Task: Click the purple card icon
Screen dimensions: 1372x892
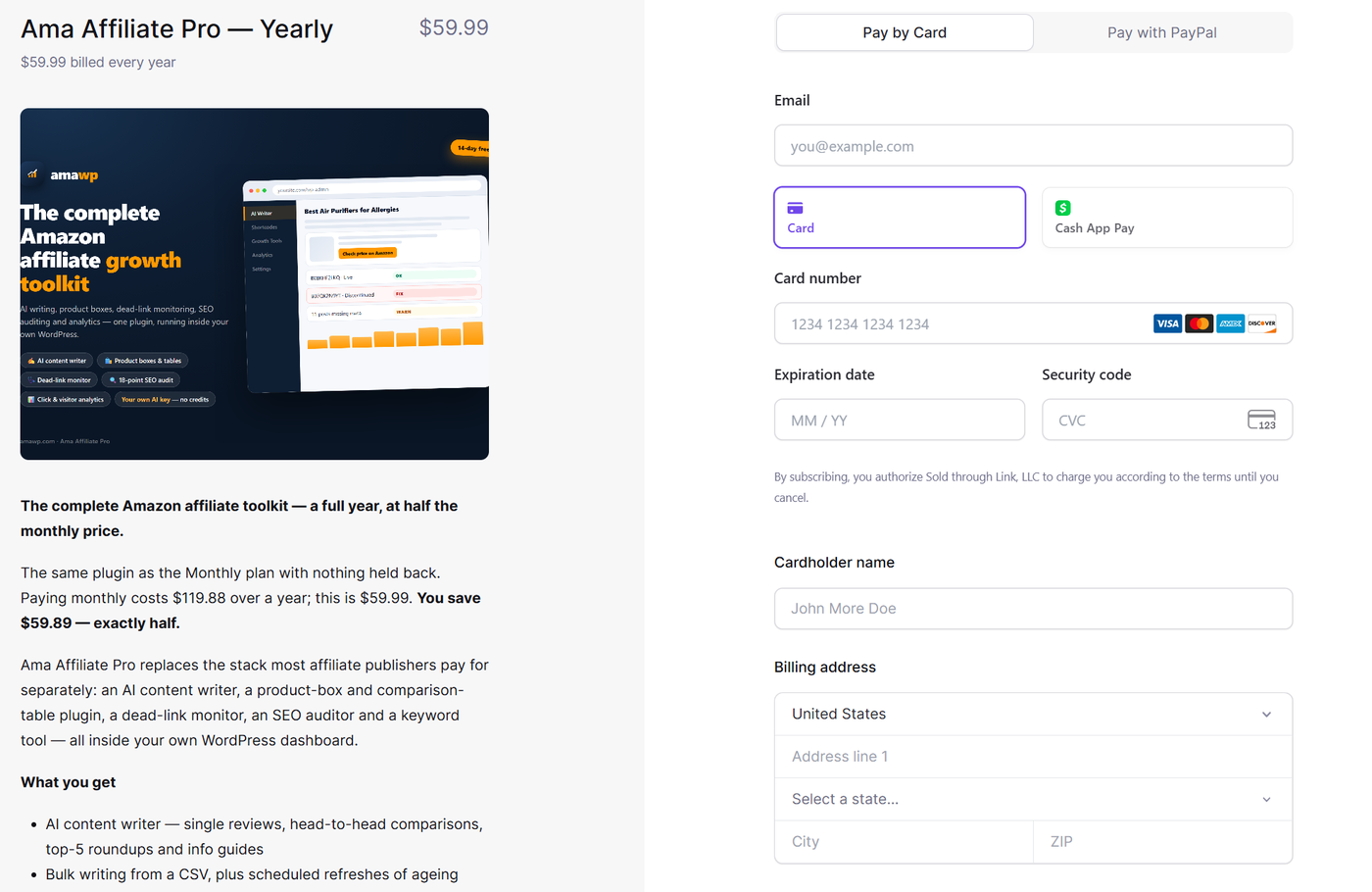Action: click(x=796, y=208)
